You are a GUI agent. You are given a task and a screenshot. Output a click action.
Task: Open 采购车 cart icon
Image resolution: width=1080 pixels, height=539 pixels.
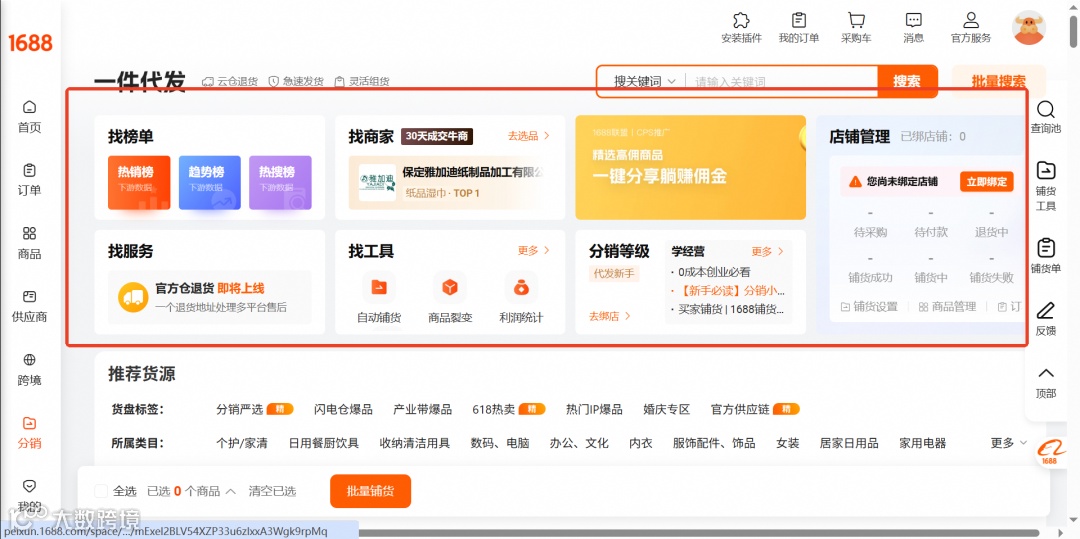point(856,20)
